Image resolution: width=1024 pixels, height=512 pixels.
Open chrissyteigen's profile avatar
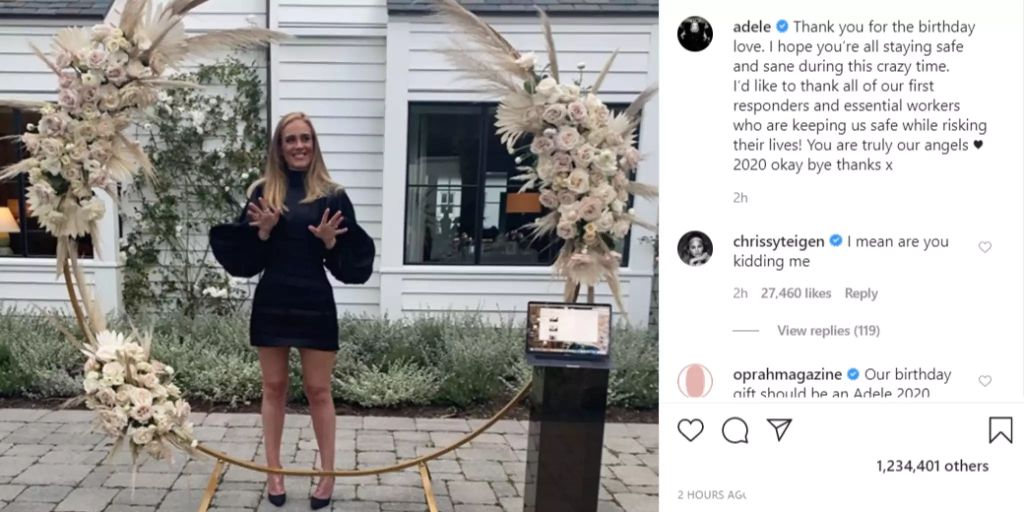click(x=695, y=248)
